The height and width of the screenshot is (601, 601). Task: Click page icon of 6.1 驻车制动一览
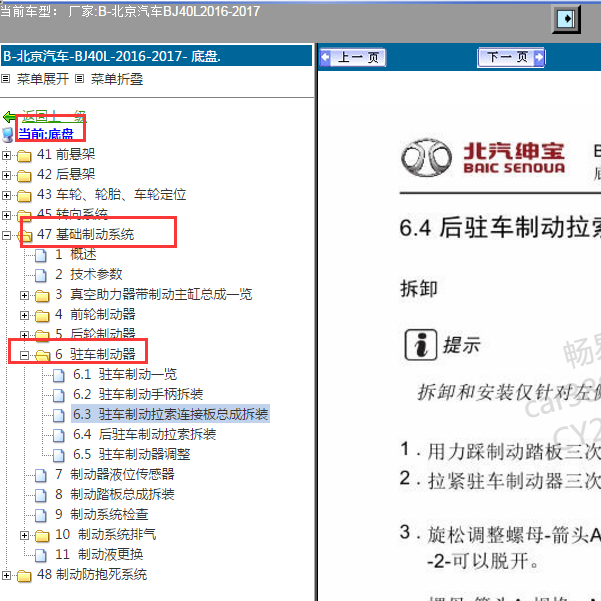pos(59,375)
